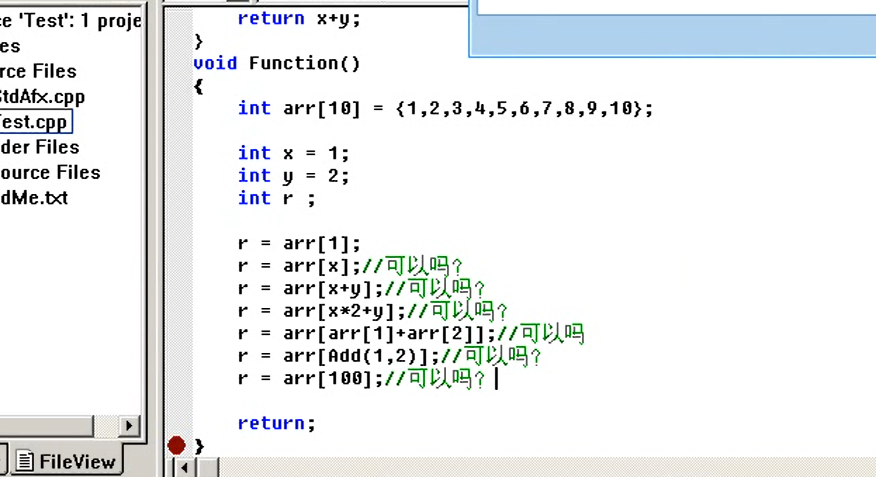Click the line 'int x = 1;'
This screenshot has height=477, width=876.
point(293,153)
